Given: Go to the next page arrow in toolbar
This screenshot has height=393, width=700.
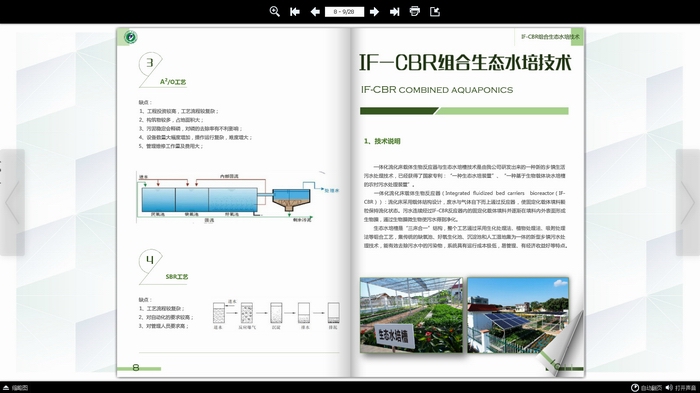Looking at the screenshot, I should 375,12.
